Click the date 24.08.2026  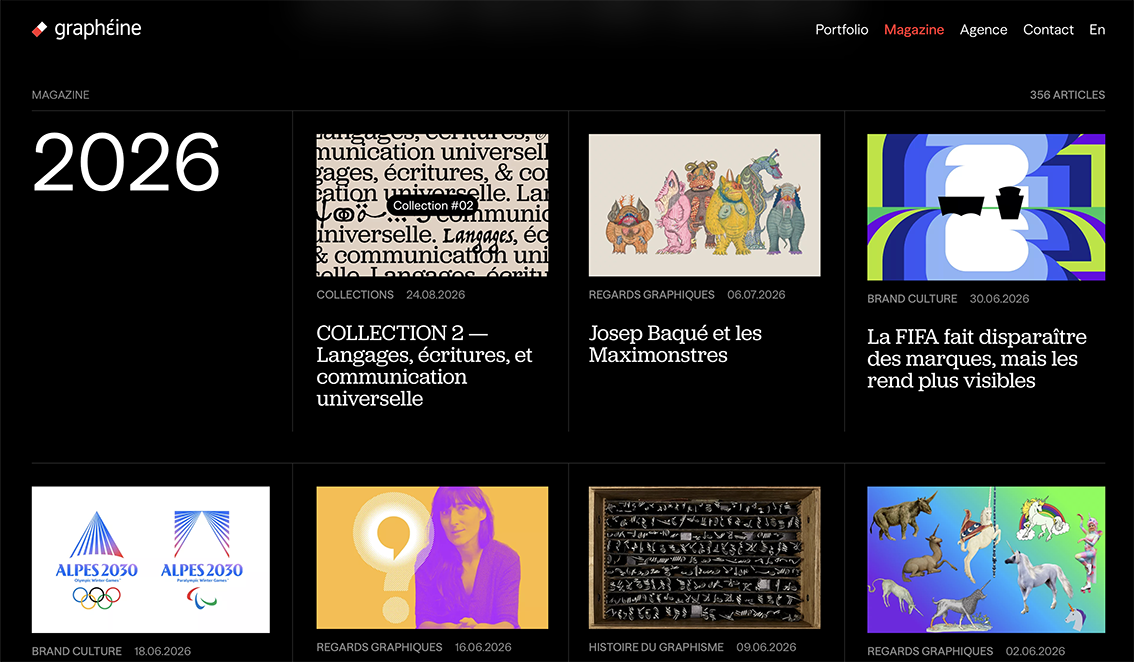[435, 294]
